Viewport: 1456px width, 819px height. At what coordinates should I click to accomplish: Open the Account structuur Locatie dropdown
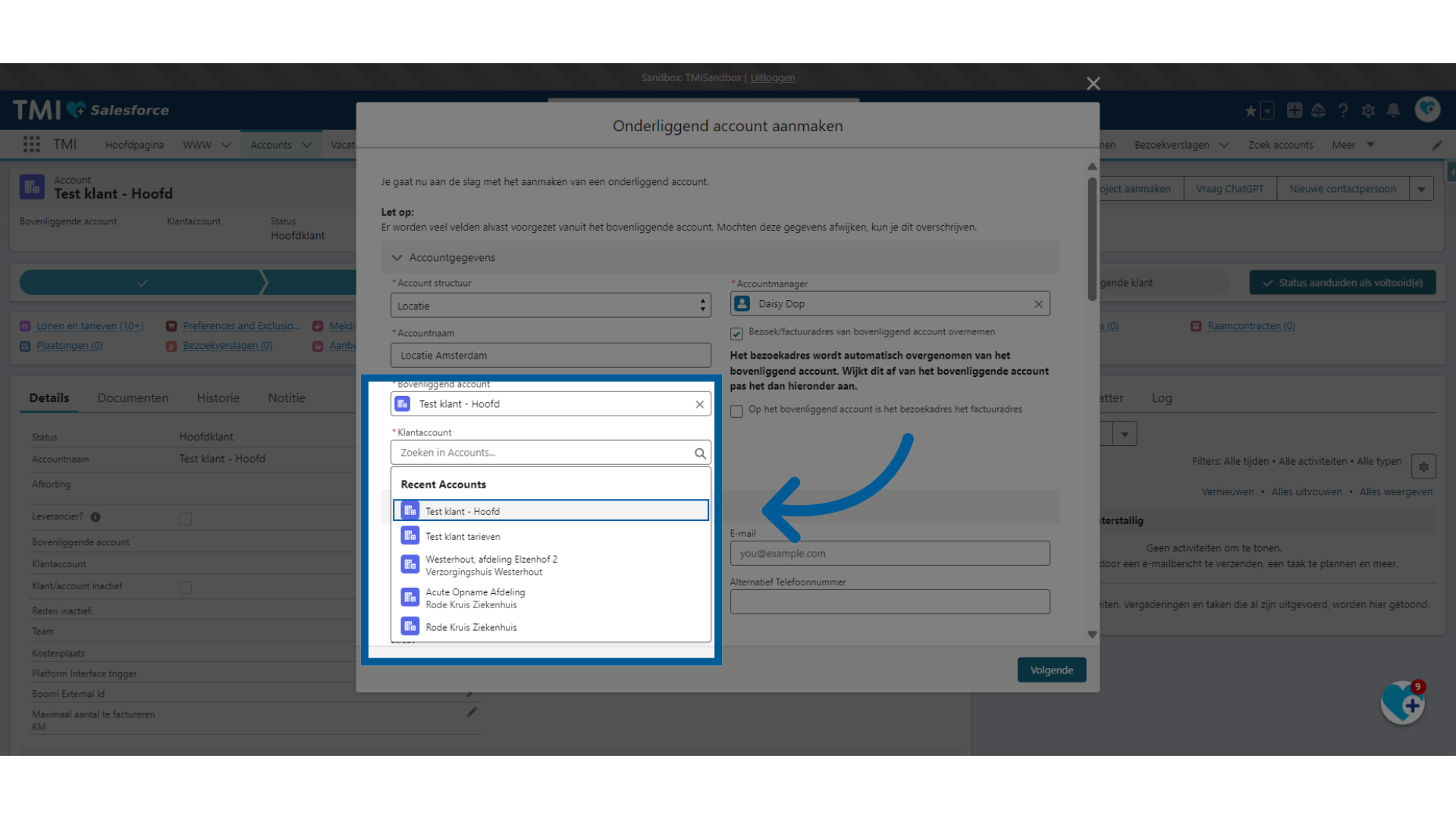(x=551, y=306)
